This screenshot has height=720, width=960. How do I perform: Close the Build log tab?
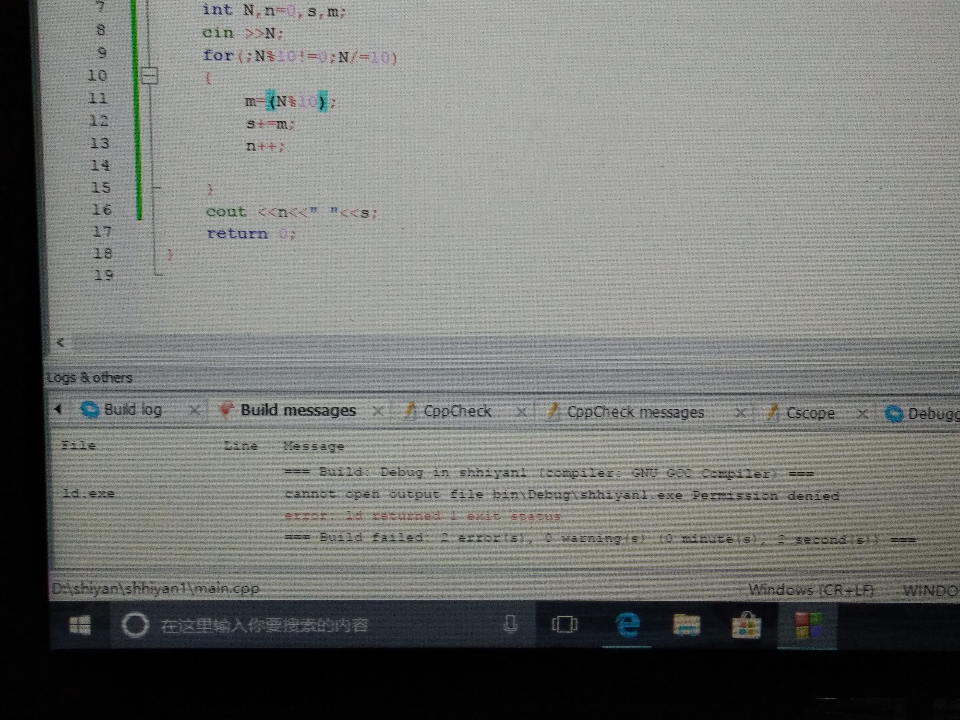pos(194,411)
